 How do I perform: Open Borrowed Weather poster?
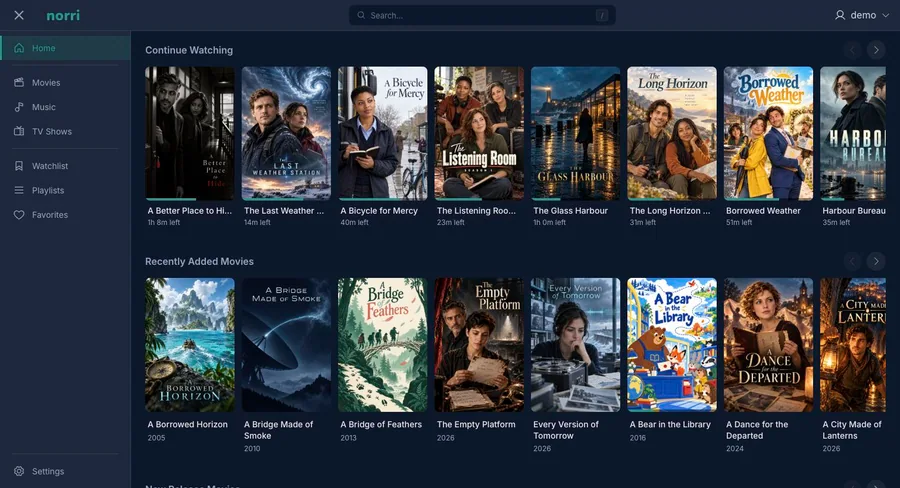(x=769, y=133)
